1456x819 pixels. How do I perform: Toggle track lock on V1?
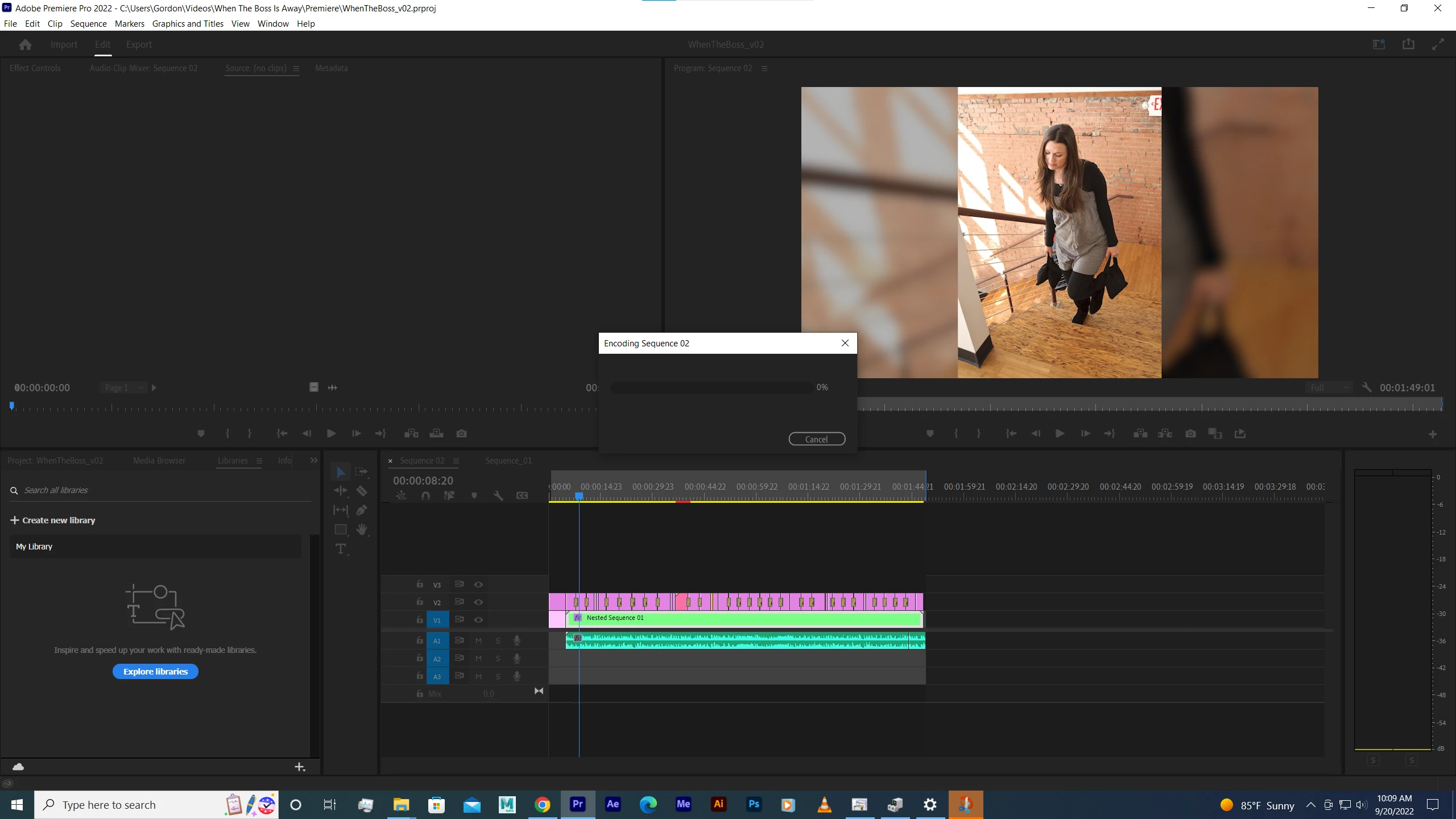click(x=420, y=619)
